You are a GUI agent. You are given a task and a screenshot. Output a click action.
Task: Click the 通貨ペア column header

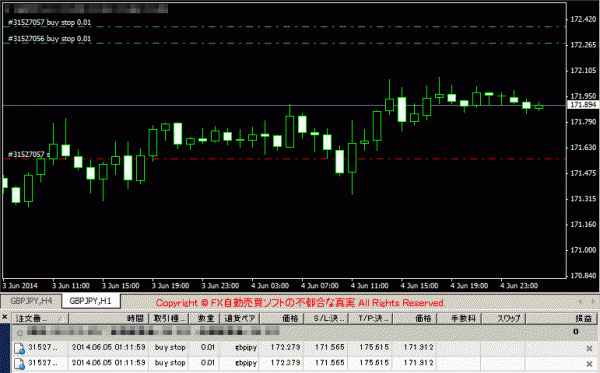(240, 318)
